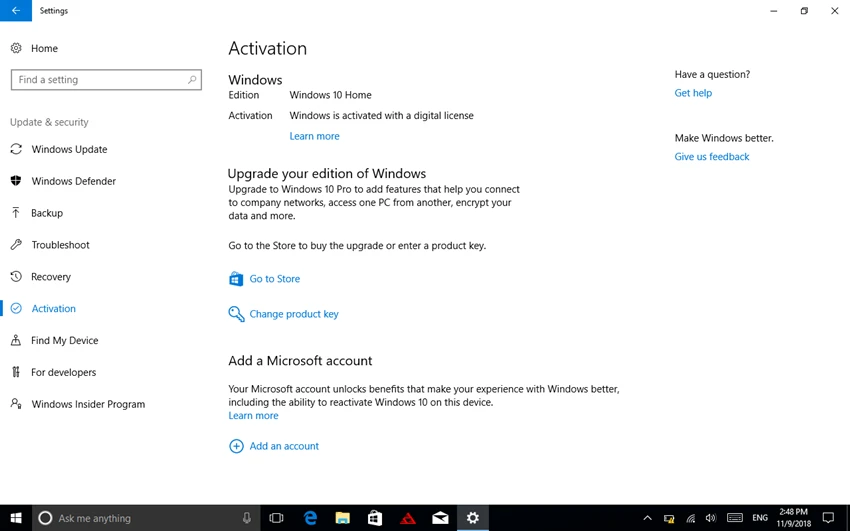Open Task View from the taskbar

pyautogui.click(x=276, y=518)
